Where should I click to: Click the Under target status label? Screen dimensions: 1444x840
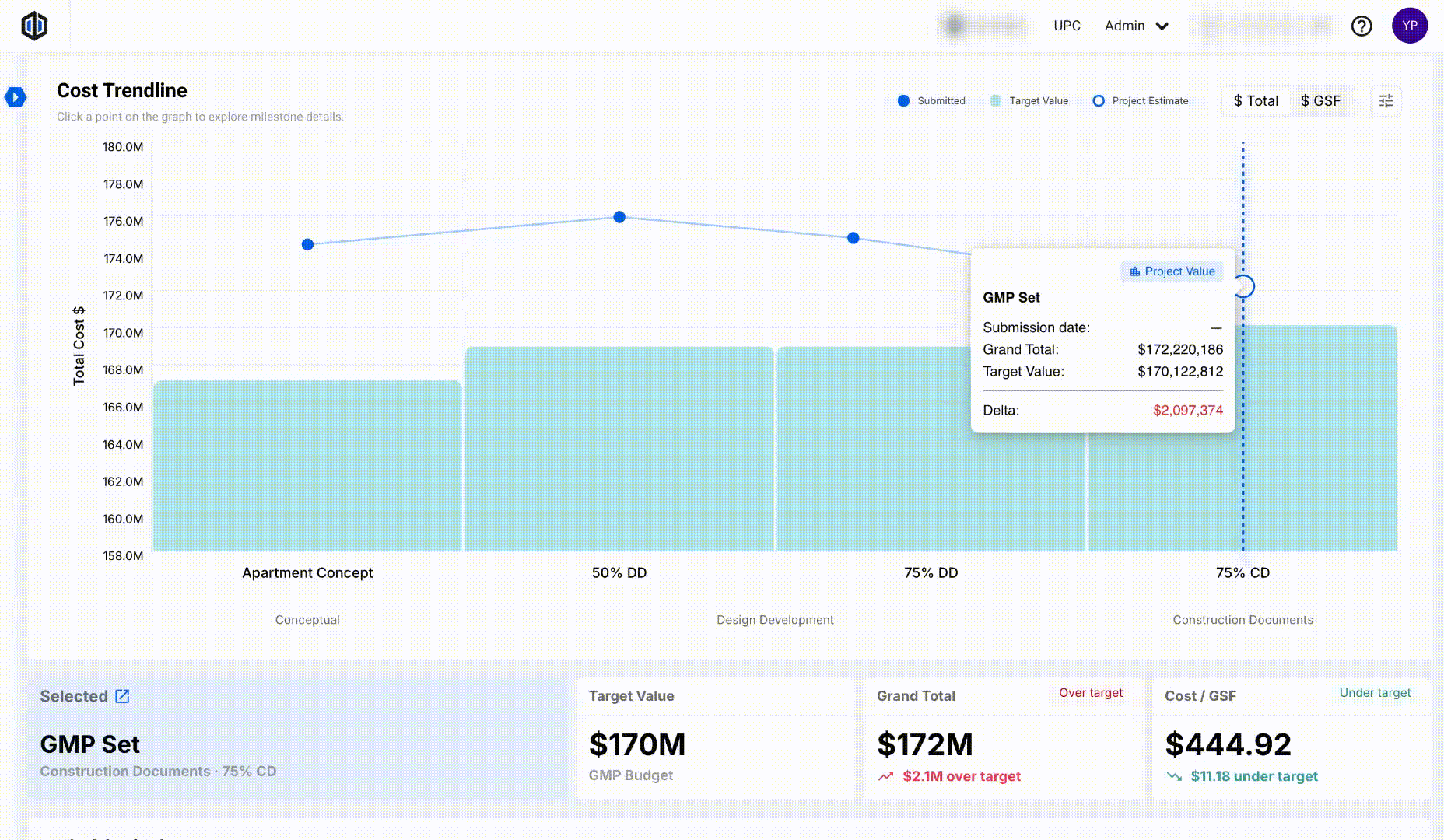pos(1375,693)
